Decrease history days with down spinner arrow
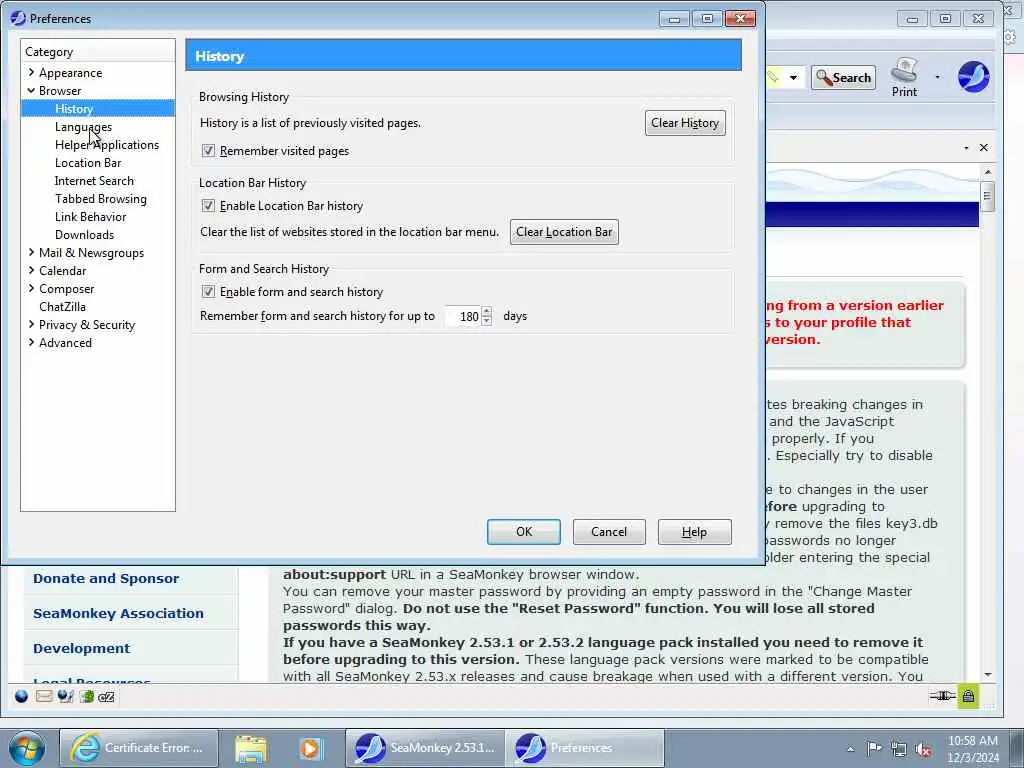The height and width of the screenshot is (768, 1024). (487, 321)
